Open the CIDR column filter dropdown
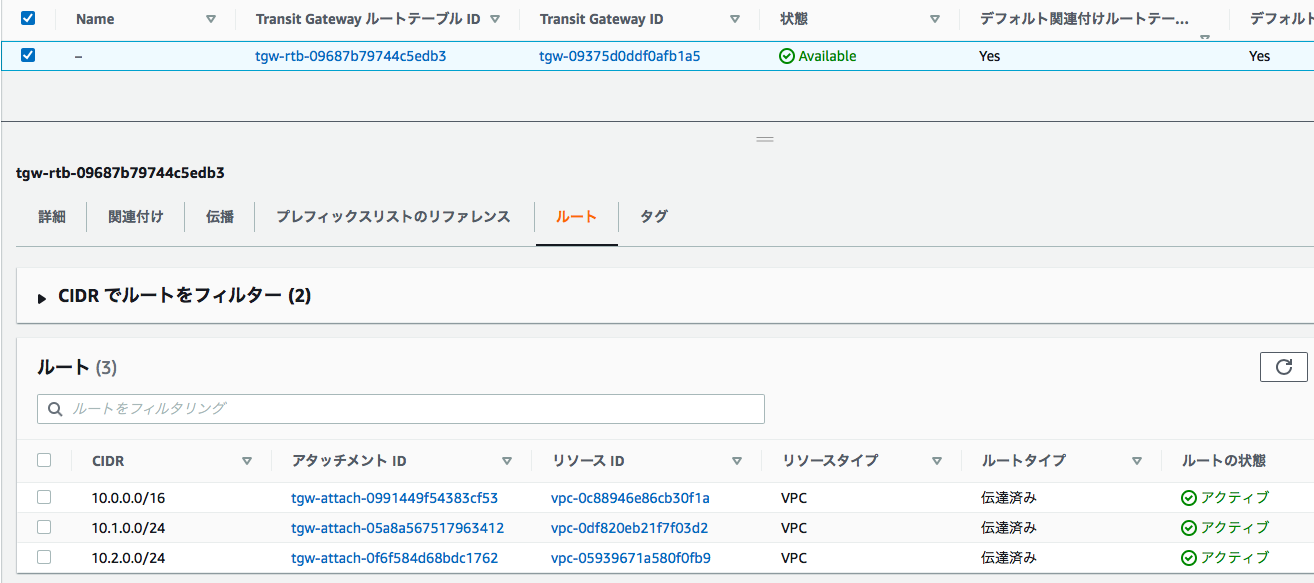 [246, 460]
